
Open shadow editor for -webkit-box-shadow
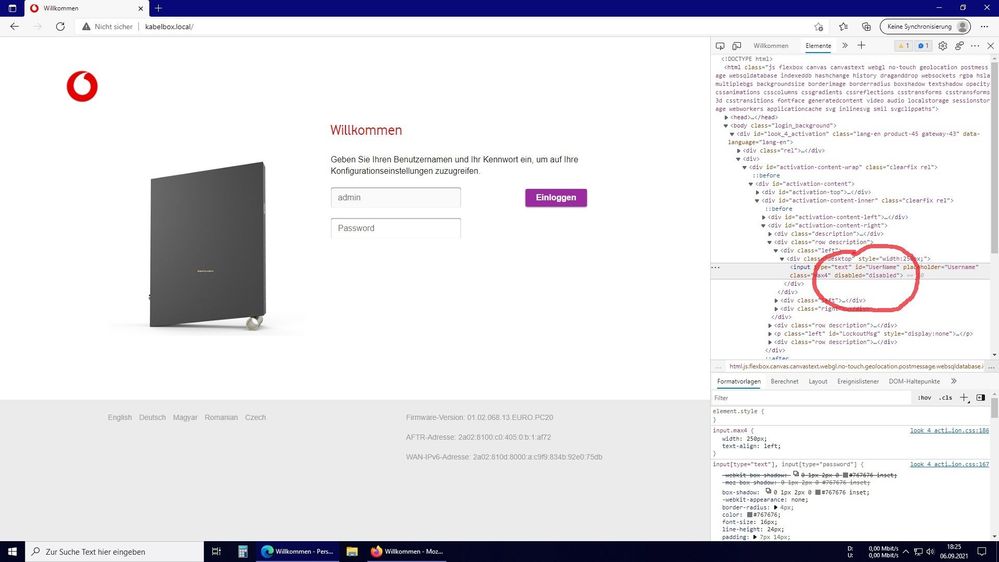pos(796,474)
